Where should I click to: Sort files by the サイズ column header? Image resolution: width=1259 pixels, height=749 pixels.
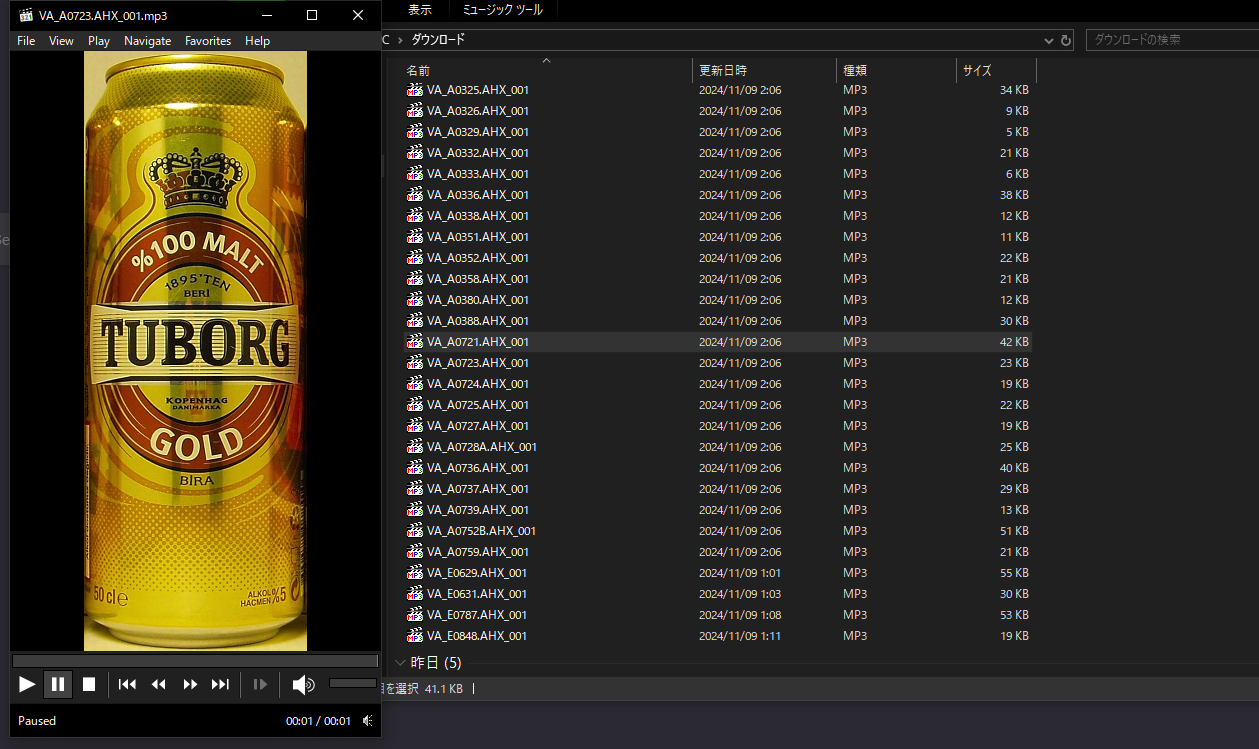click(x=976, y=70)
